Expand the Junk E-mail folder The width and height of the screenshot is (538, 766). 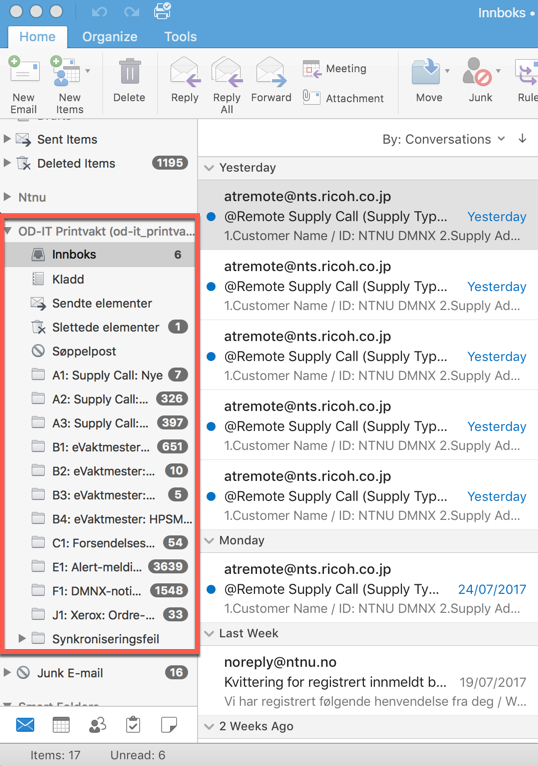click(x=7, y=672)
